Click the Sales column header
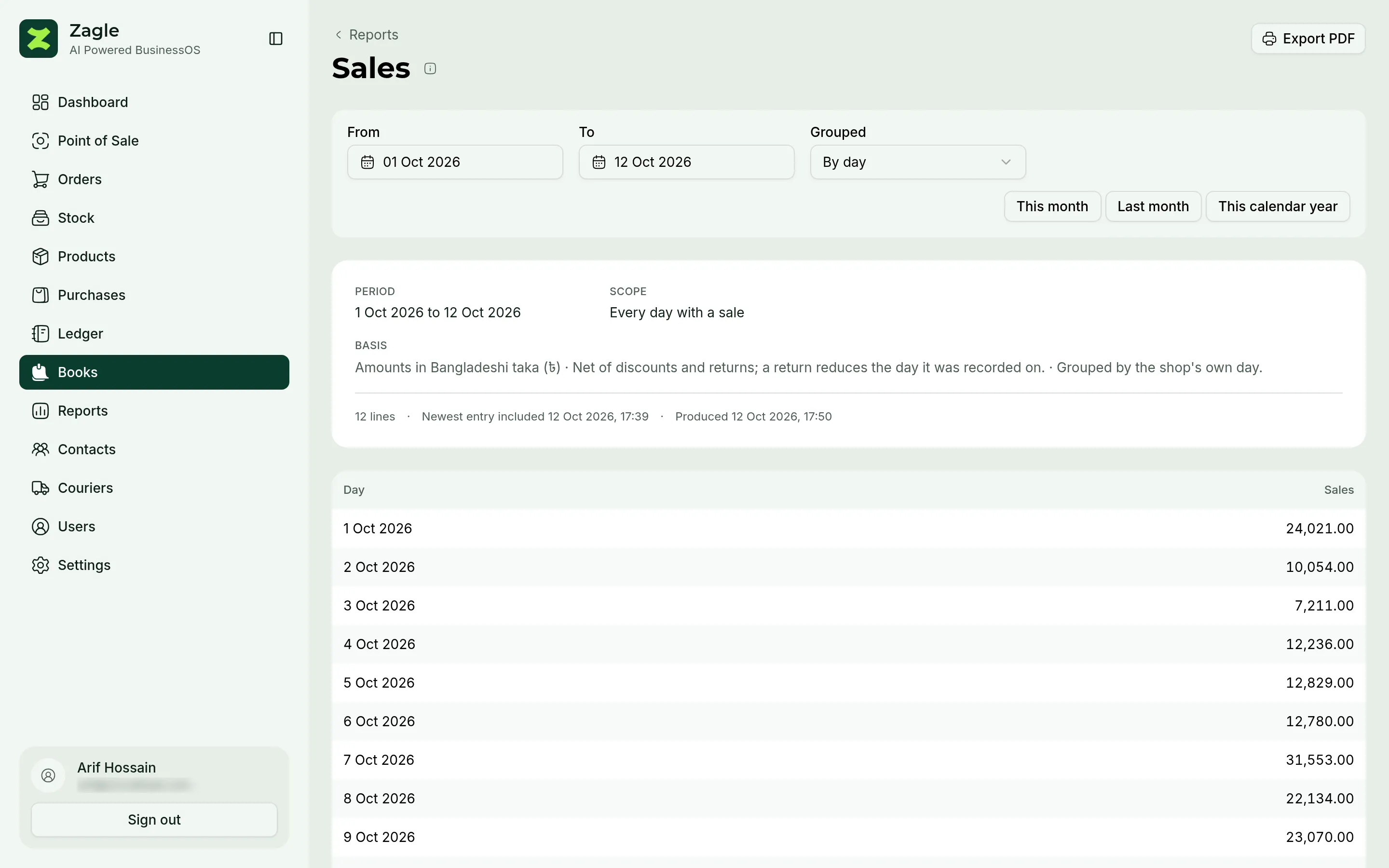Image resolution: width=1389 pixels, height=868 pixels. click(1338, 489)
